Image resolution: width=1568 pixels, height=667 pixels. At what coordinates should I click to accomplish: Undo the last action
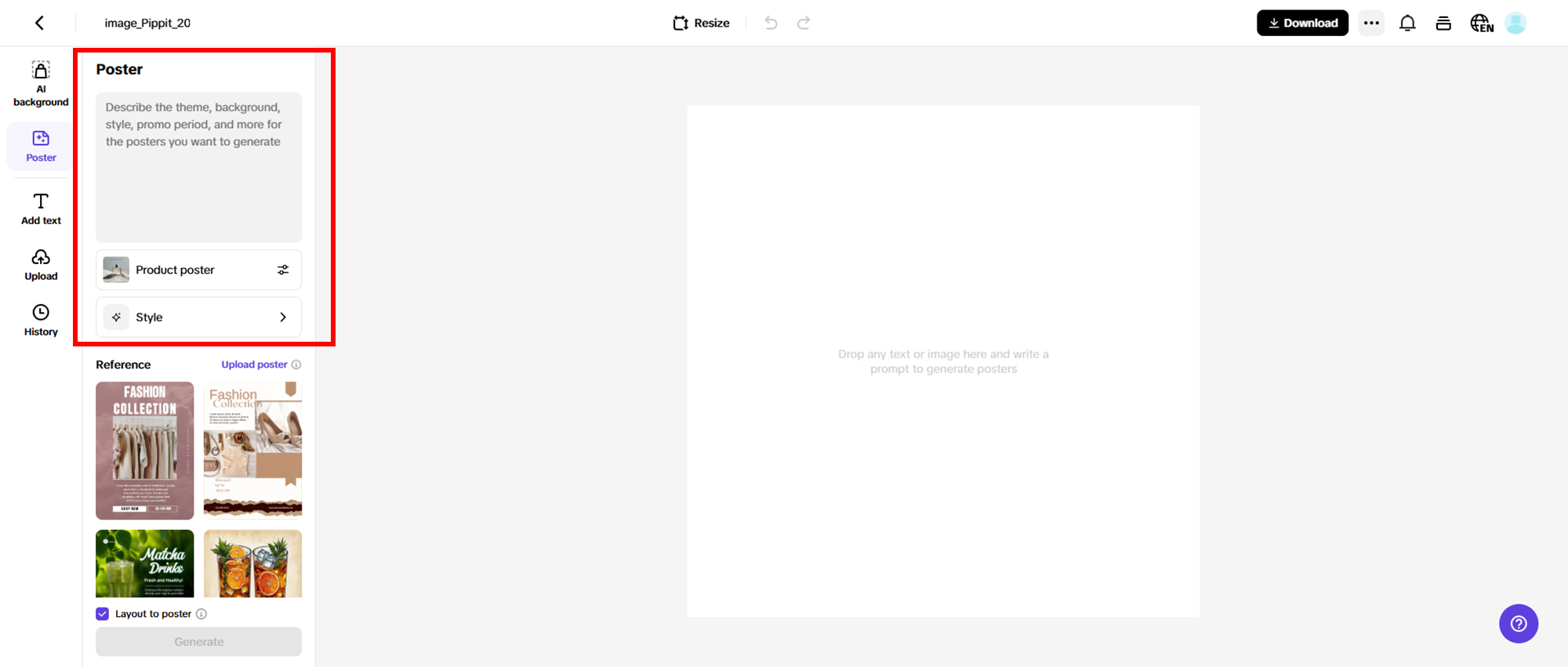coord(771,23)
